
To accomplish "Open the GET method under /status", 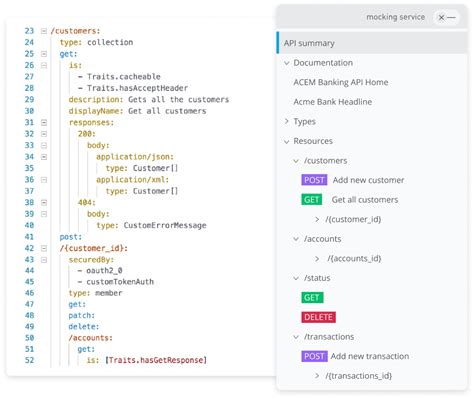I will (312, 297).
